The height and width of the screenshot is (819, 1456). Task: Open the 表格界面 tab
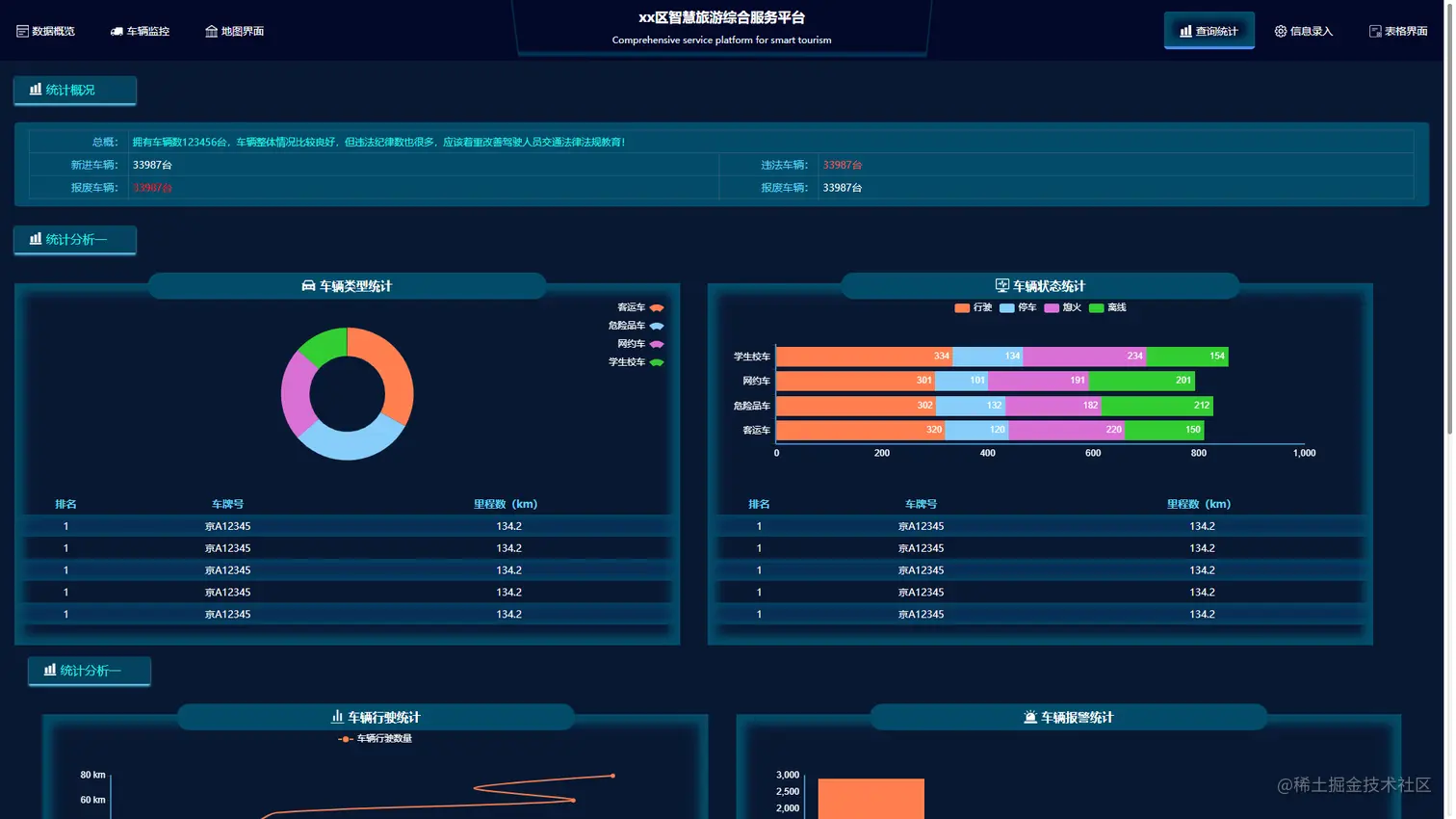coord(1398,31)
